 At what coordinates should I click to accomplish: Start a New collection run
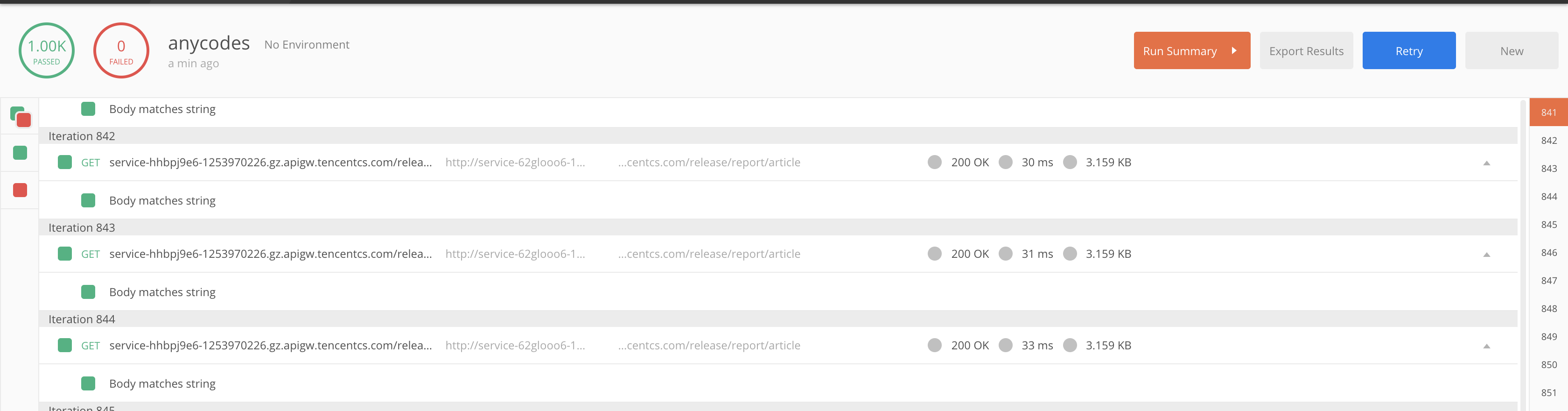(x=1511, y=50)
